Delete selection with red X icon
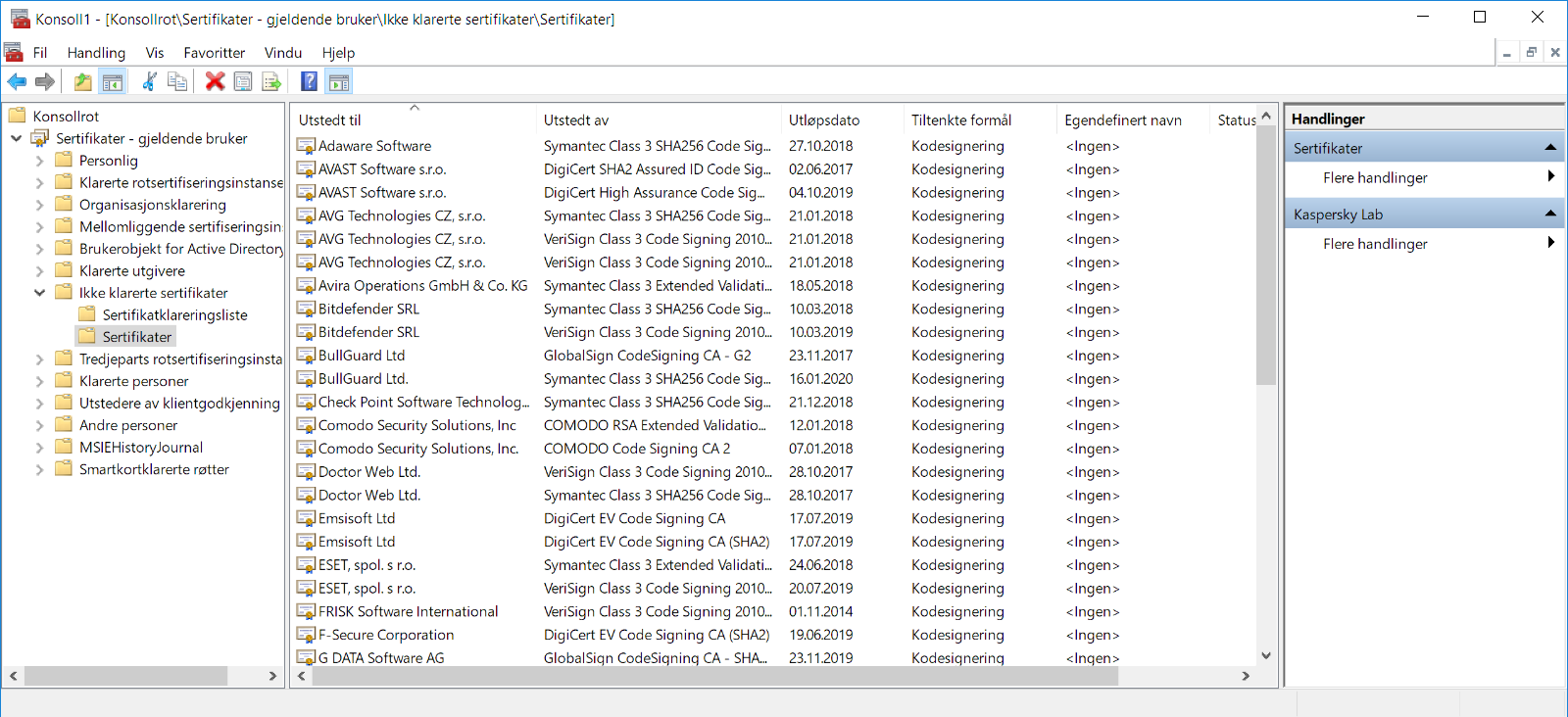Image resolution: width=1568 pixels, height=717 pixels. [215, 82]
